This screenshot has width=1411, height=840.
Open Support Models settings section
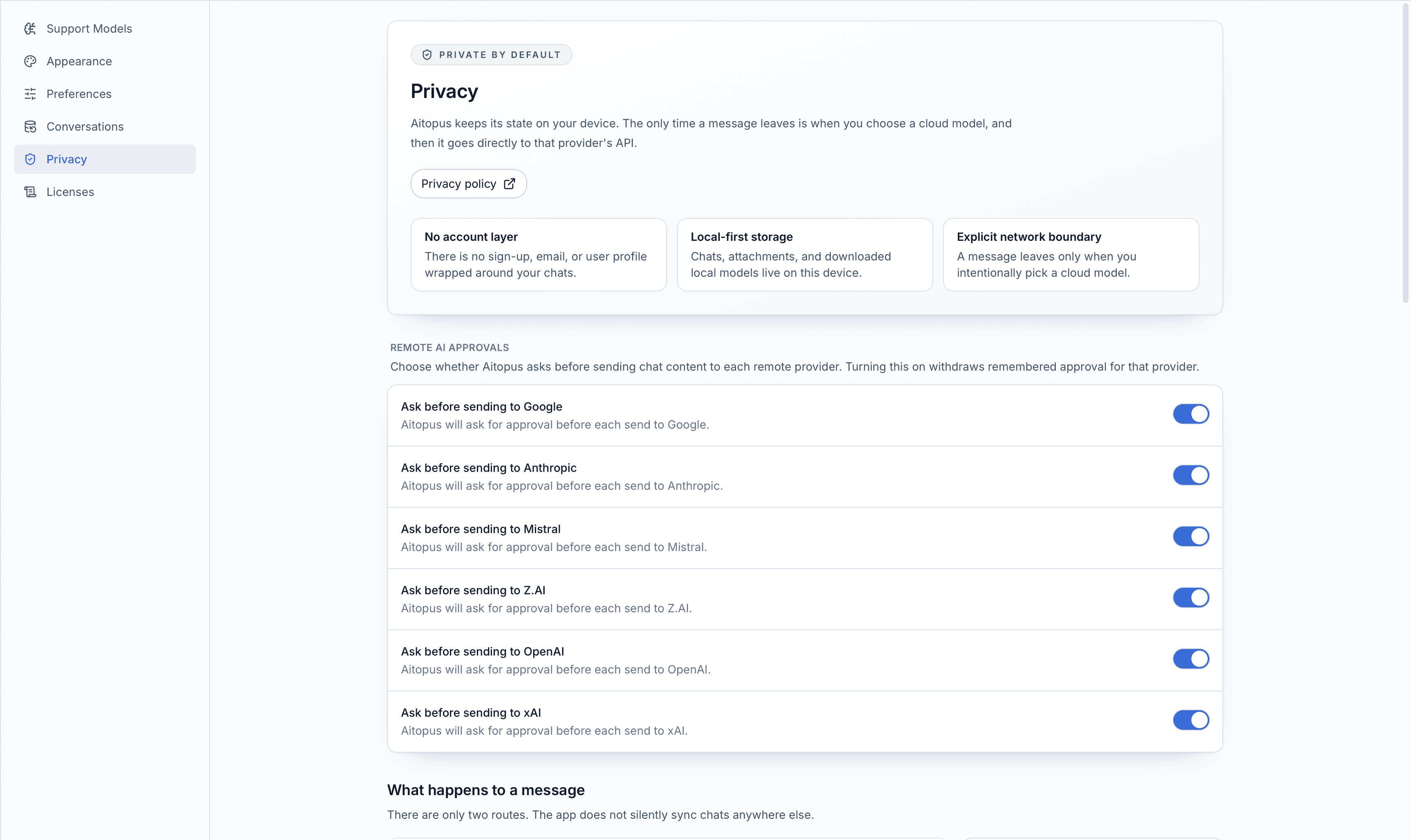point(105,28)
